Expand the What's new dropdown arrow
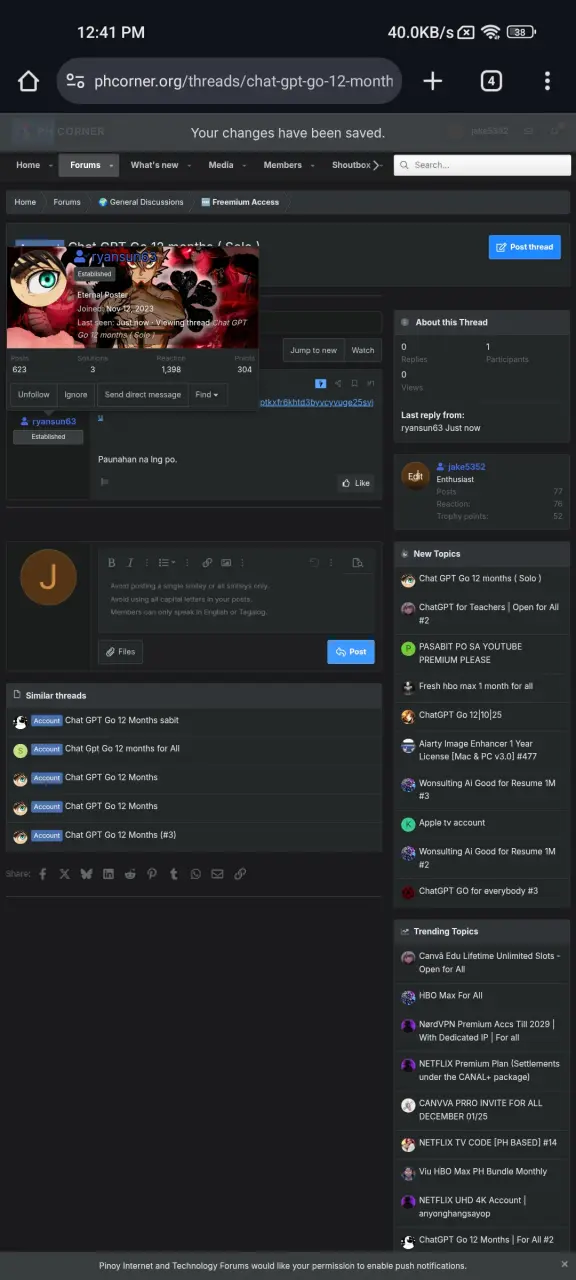Screen dimensions: 576x1280 [190, 166]
